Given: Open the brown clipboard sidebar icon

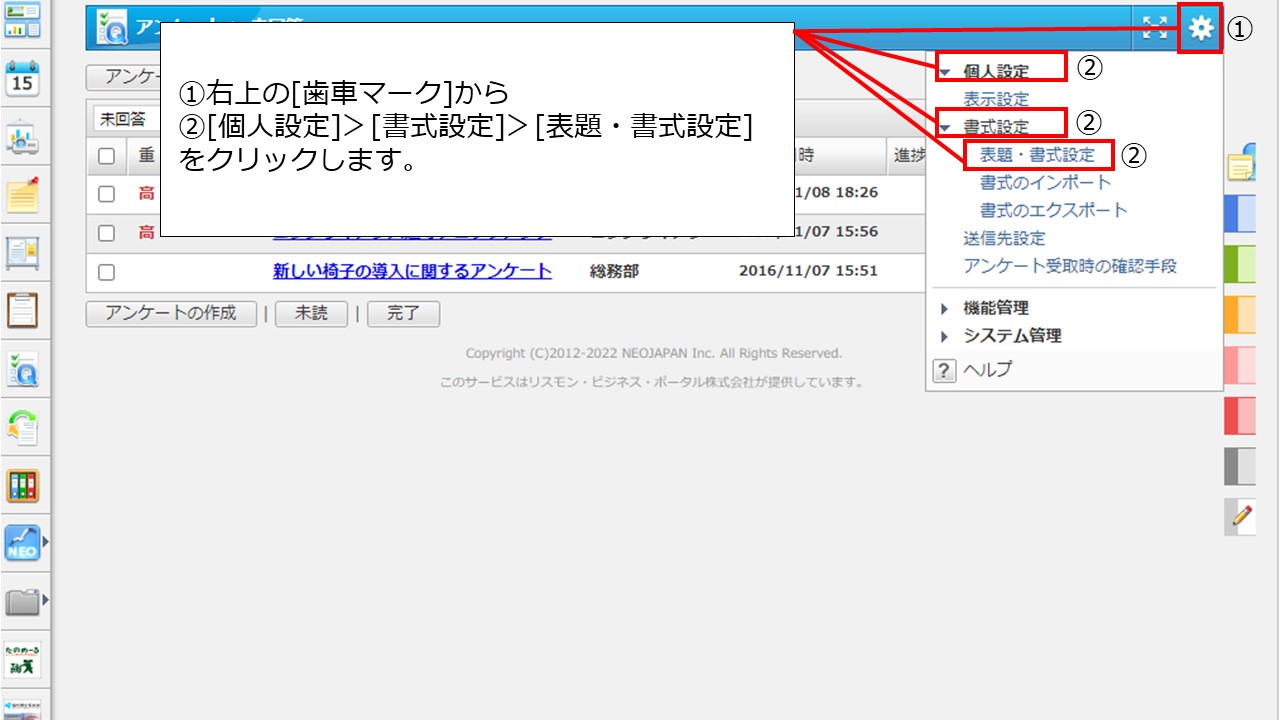Looking at the screenshot, I should coord(23,310).
